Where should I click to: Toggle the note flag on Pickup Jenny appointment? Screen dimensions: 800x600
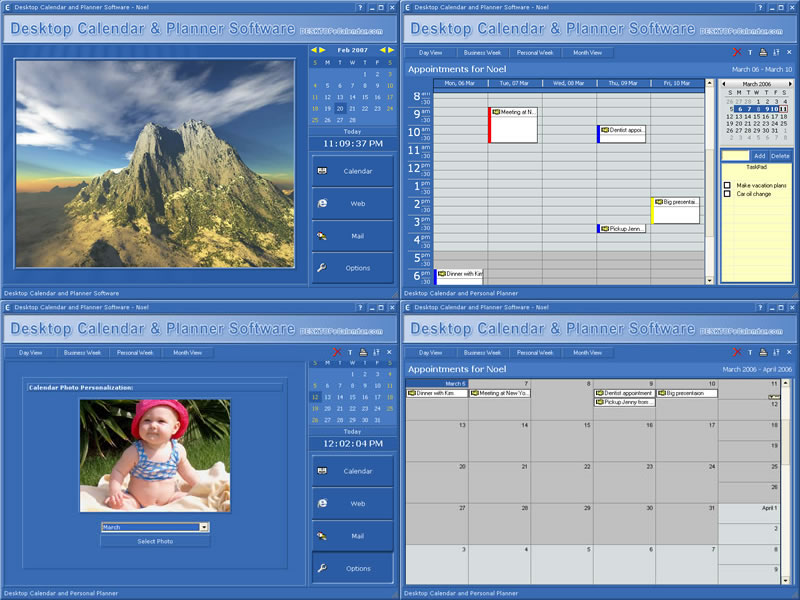pyautogui.click(x=604, y=228)
